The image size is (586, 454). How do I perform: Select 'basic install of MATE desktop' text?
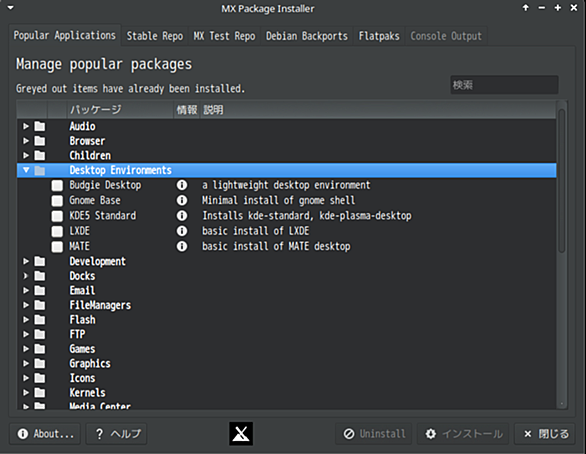[276, 246]
